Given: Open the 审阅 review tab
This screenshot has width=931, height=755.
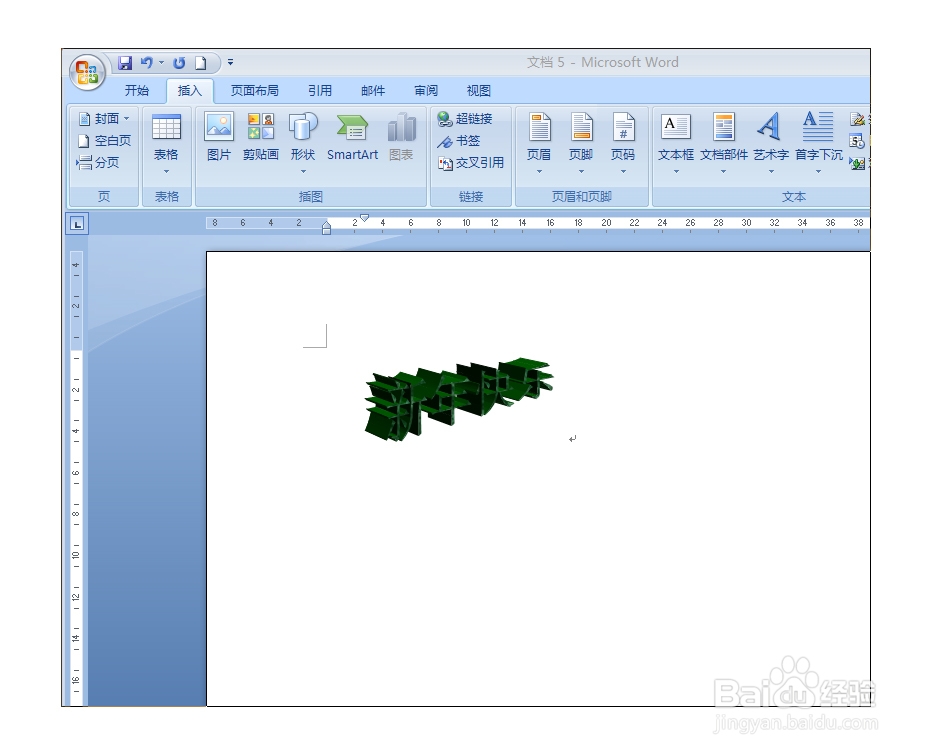Looking at the screenshot, I should 425,90.
